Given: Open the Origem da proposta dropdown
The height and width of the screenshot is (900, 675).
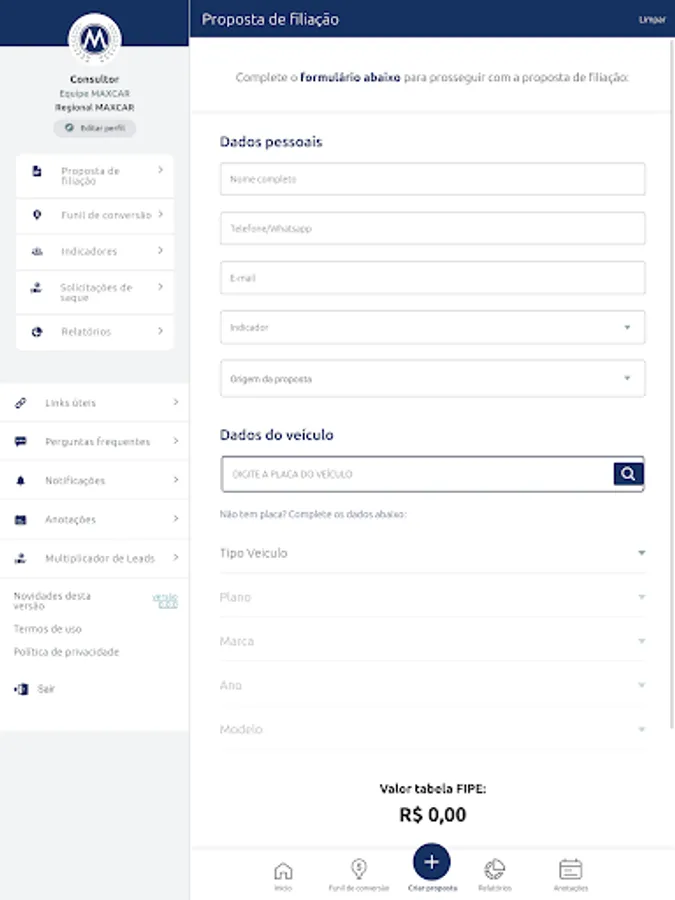Looking at the screenshot, I should [432, 379].
